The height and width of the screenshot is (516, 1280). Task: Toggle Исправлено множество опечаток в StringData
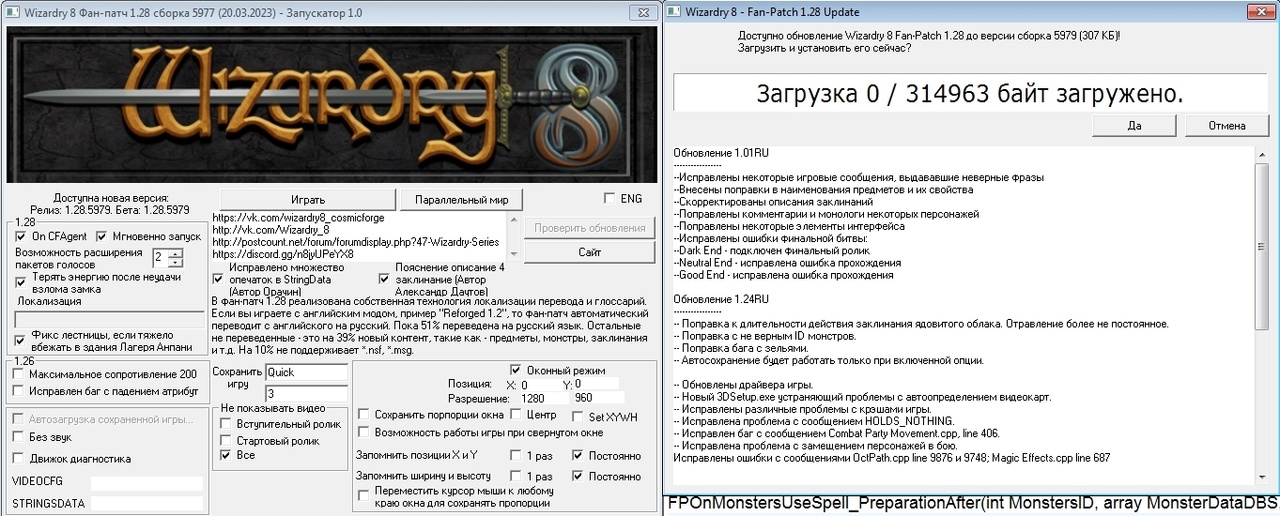(x=219, y=280)
